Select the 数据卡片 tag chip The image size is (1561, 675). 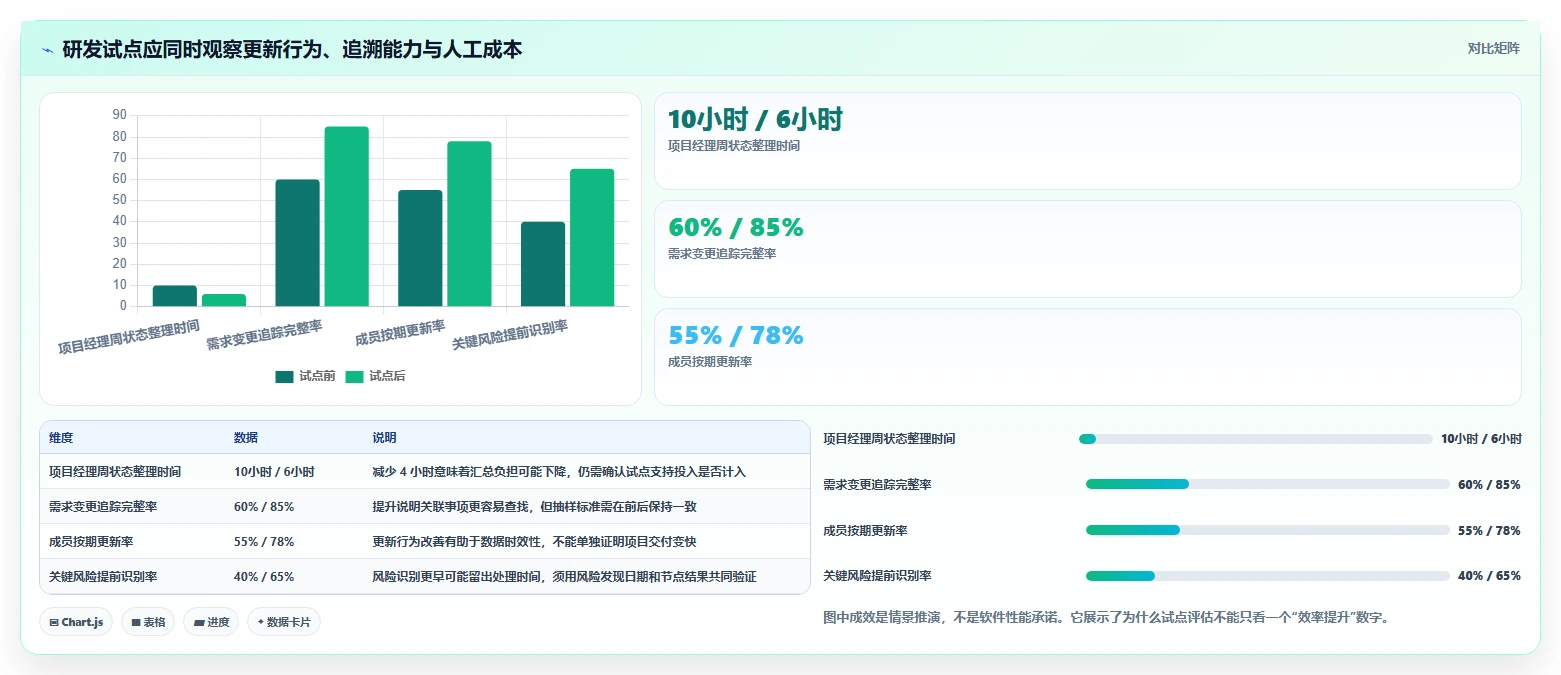pyautogui.click(x=284, y=622)
